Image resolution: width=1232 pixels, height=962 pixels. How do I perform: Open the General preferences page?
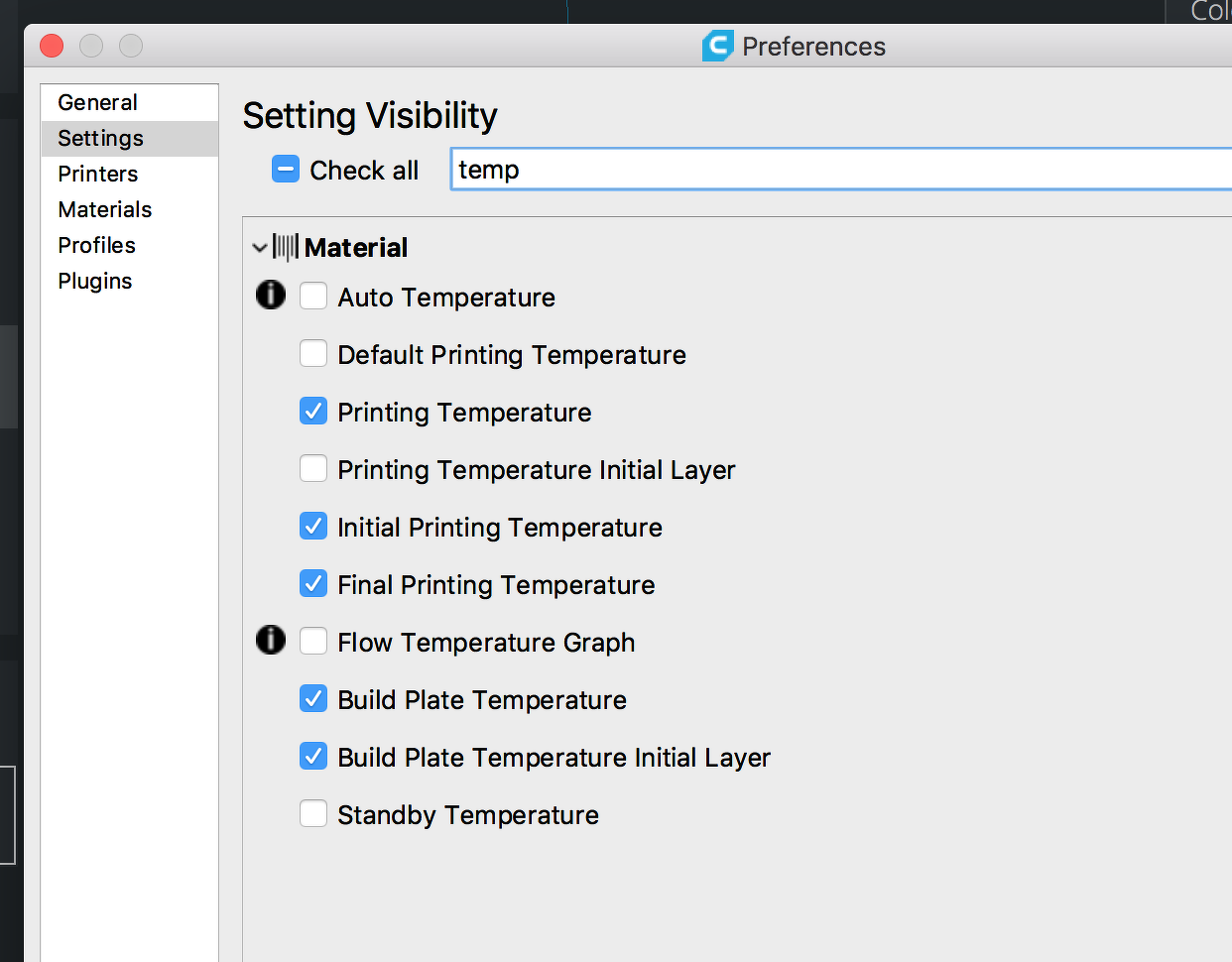(97, 102)
